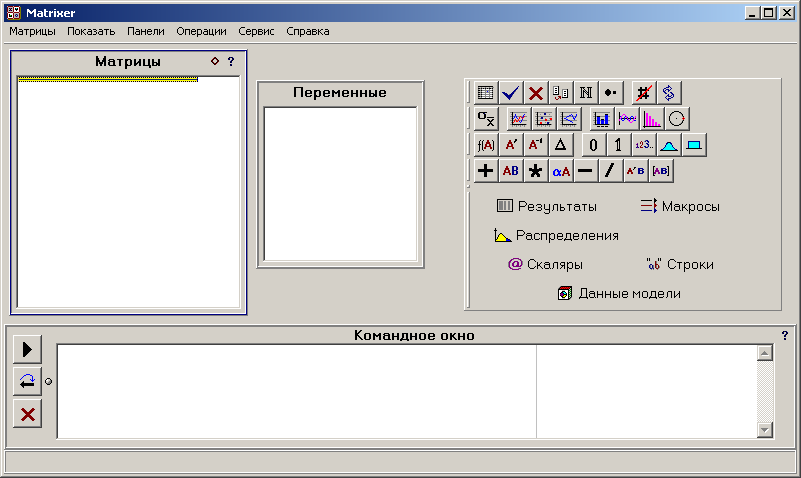Open the Сервис menu
This screenshot has height=478, width=801.
[256, 31]
